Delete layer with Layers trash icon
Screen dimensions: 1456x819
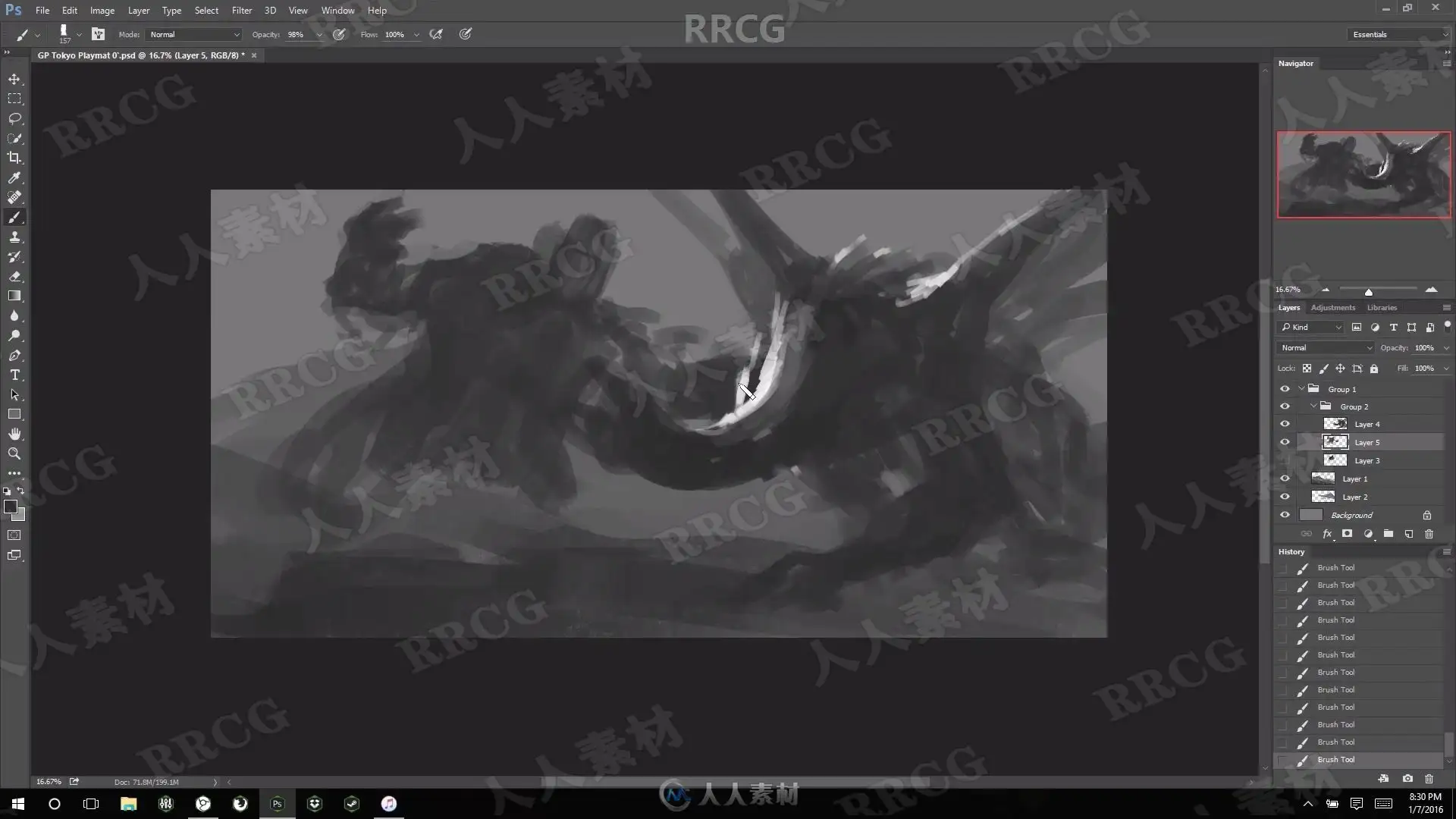1429,534
